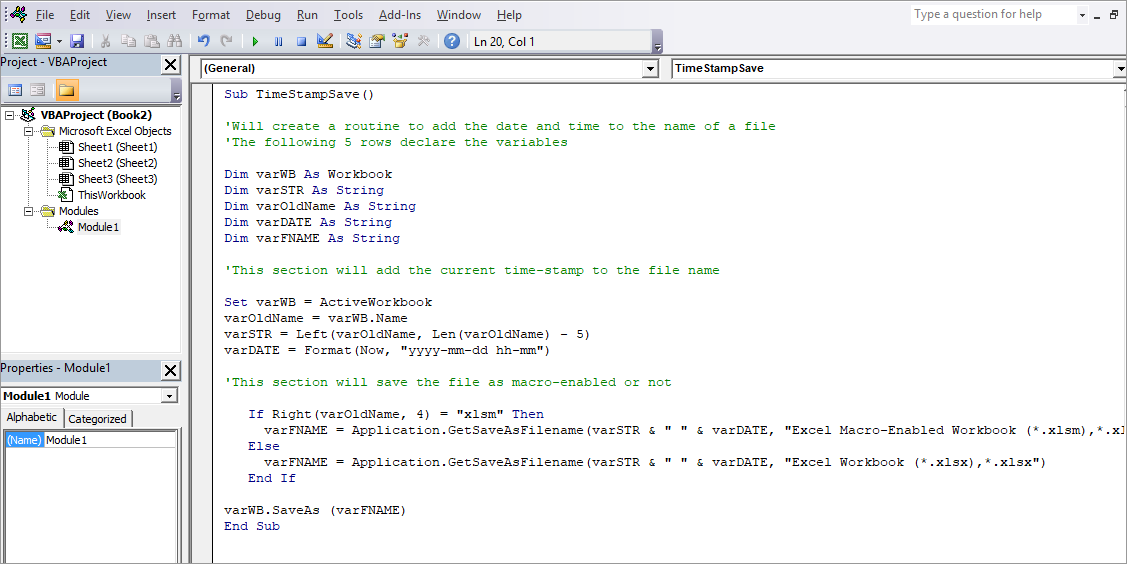Save the project with floppy disk icon
The width and height of the screenshot is (1127, 564).
(77, 41)
